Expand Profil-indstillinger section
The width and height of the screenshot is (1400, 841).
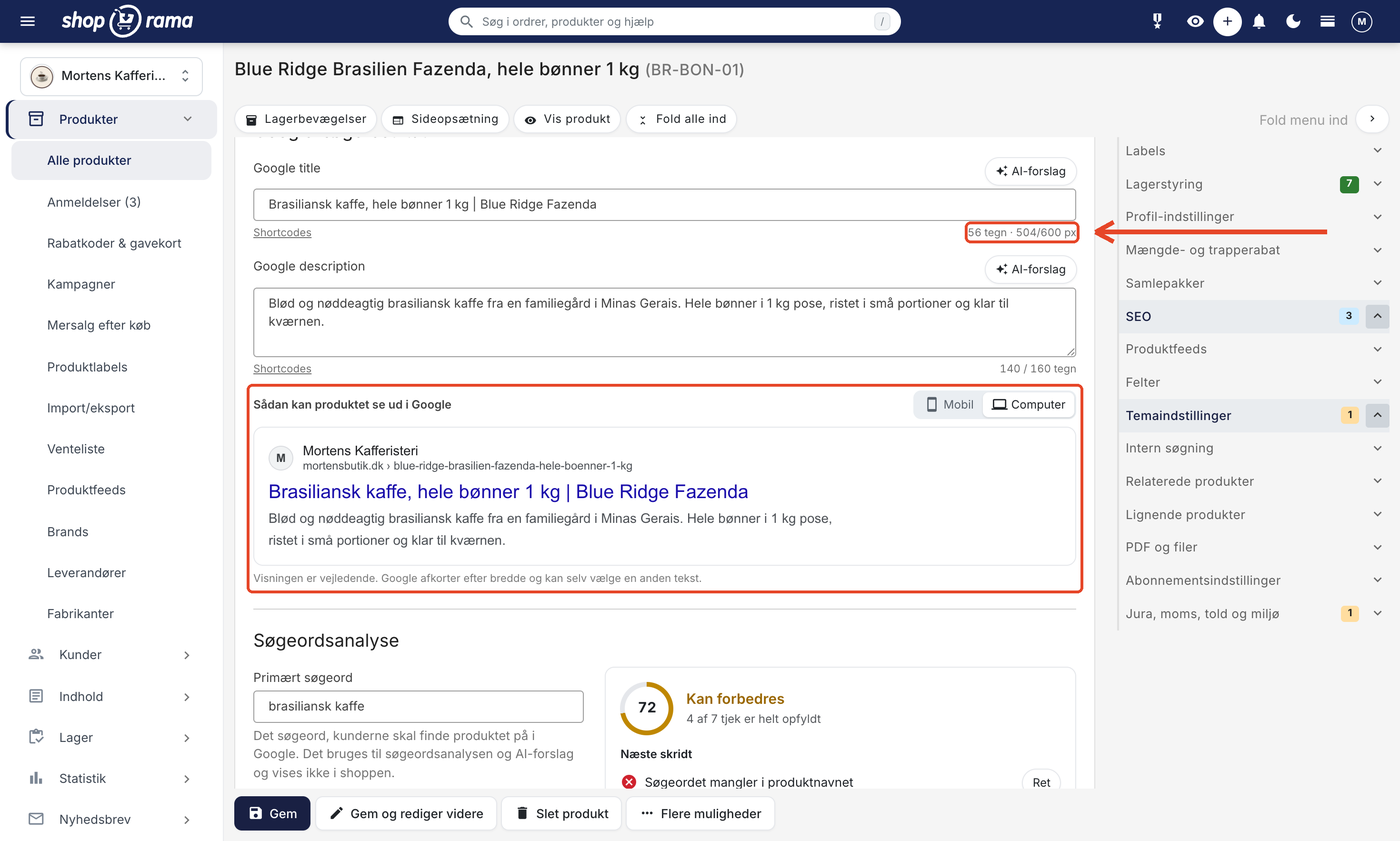point(1254,216)
